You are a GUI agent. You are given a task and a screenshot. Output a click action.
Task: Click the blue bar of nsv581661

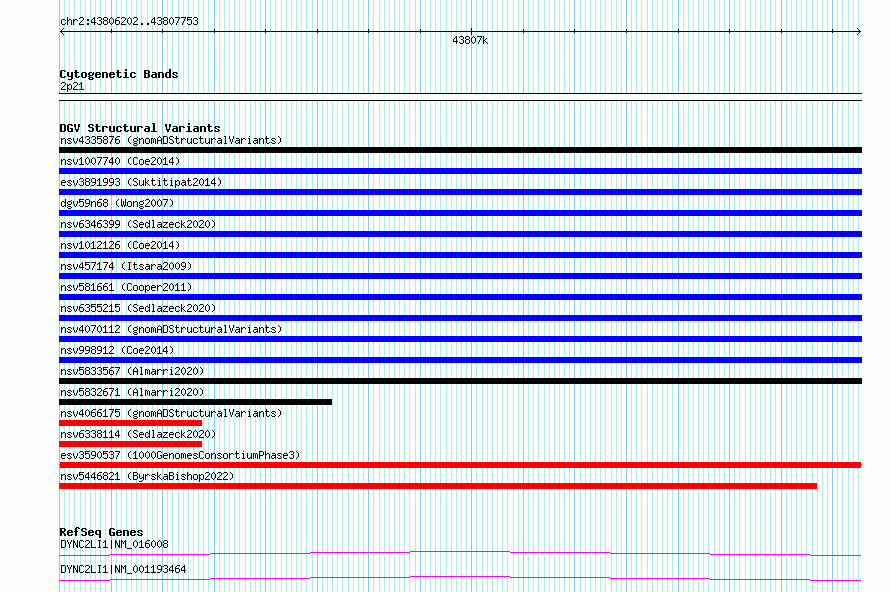point(460,297)
